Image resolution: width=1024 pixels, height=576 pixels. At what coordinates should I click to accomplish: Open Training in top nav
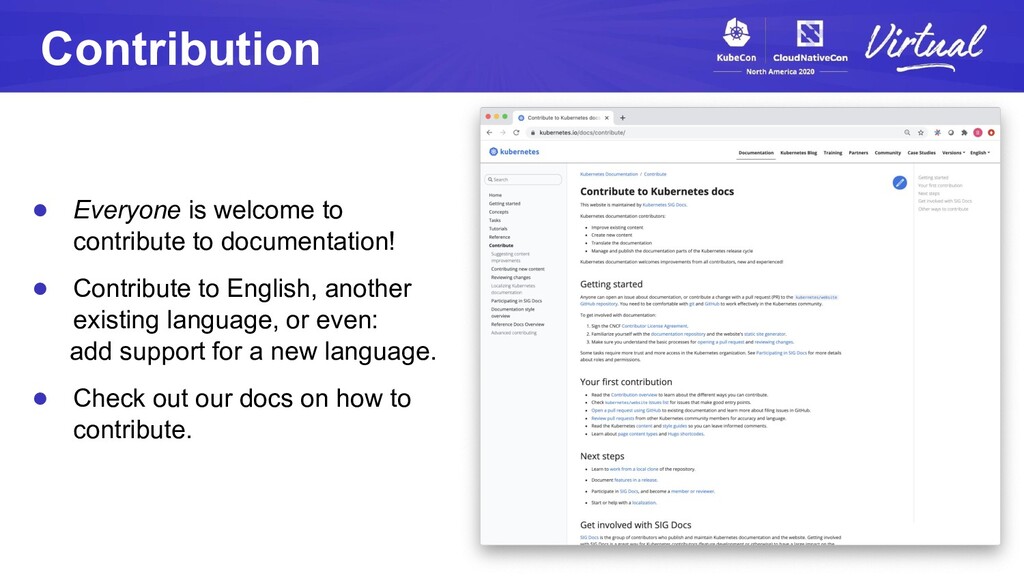(x=832, y=153)
